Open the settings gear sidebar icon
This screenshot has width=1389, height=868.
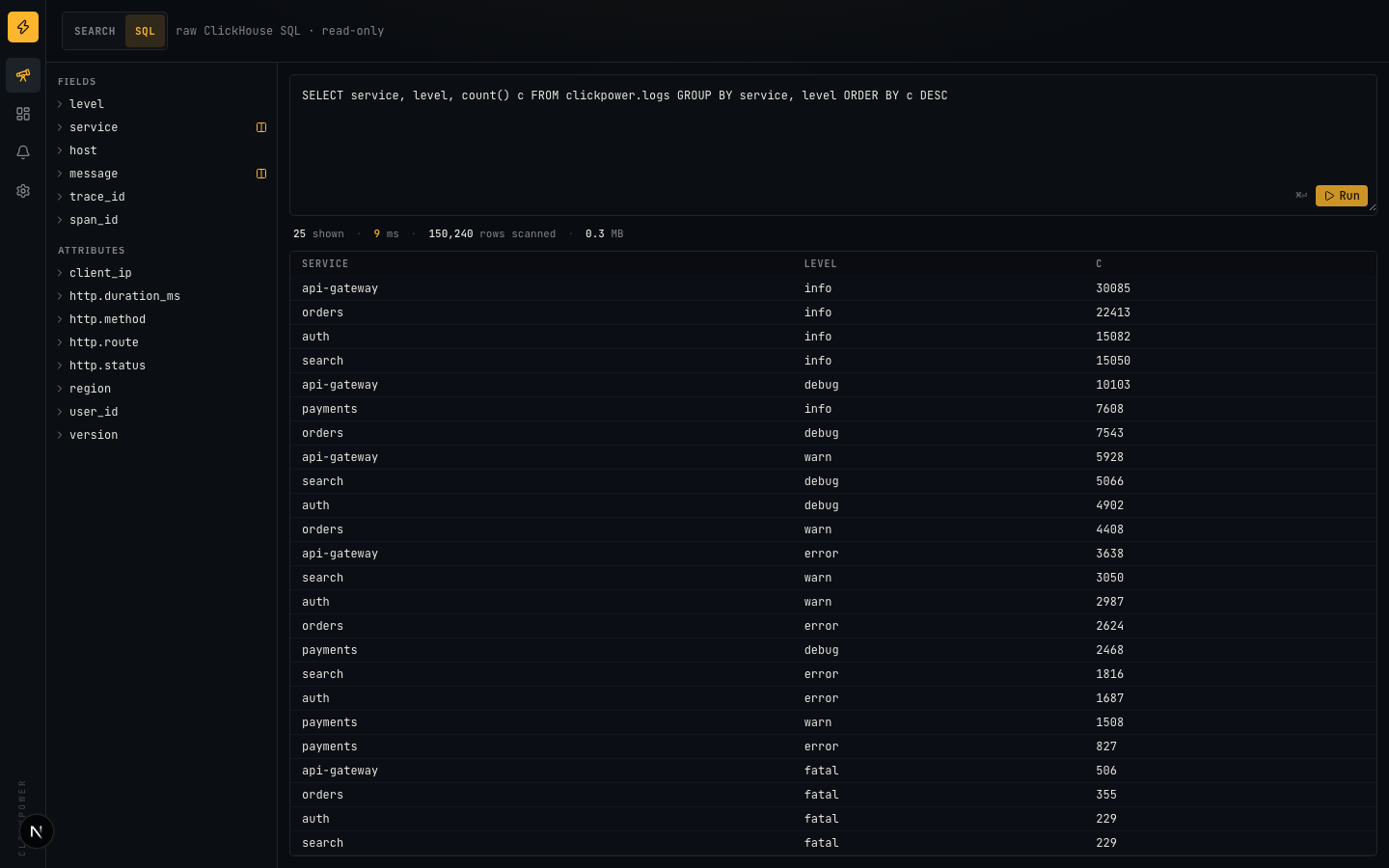tap(23, 191)
